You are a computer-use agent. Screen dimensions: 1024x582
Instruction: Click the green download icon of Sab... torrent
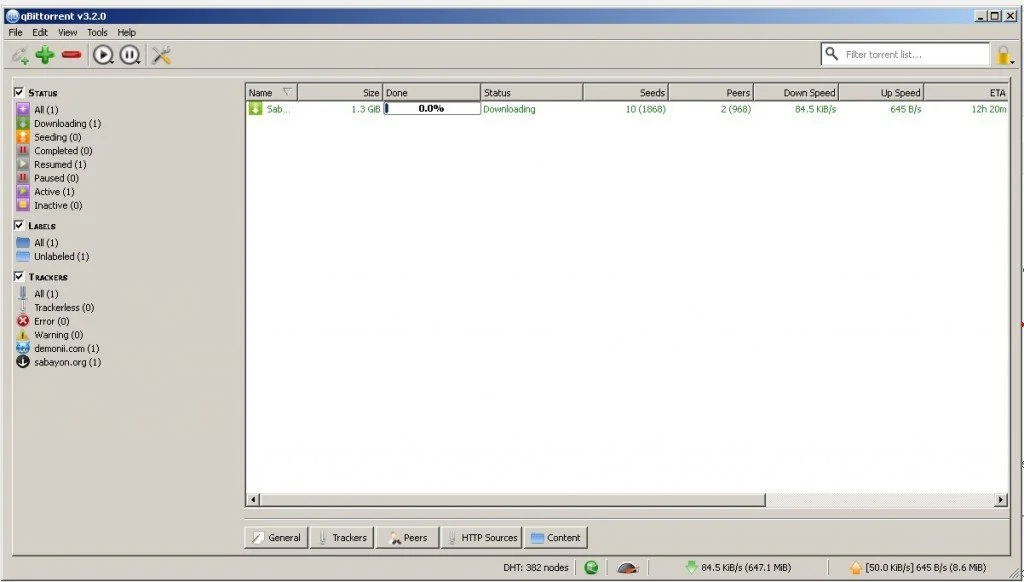pyautogui.click(x=255, y=109)
